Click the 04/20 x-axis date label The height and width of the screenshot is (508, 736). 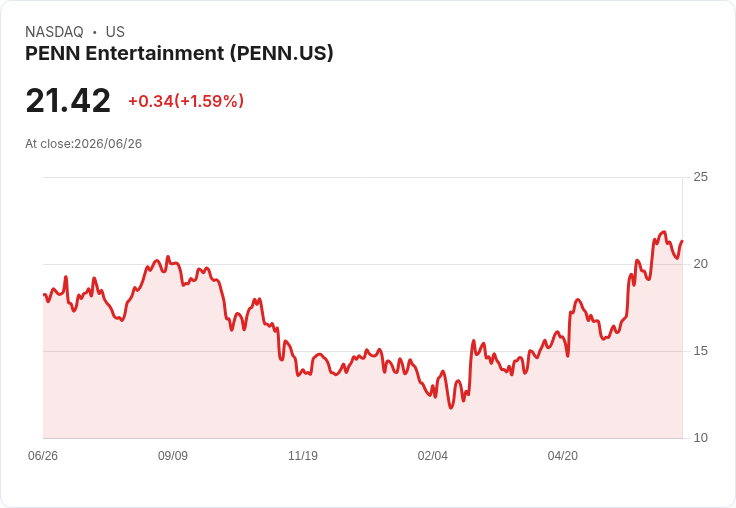point(563,456)
